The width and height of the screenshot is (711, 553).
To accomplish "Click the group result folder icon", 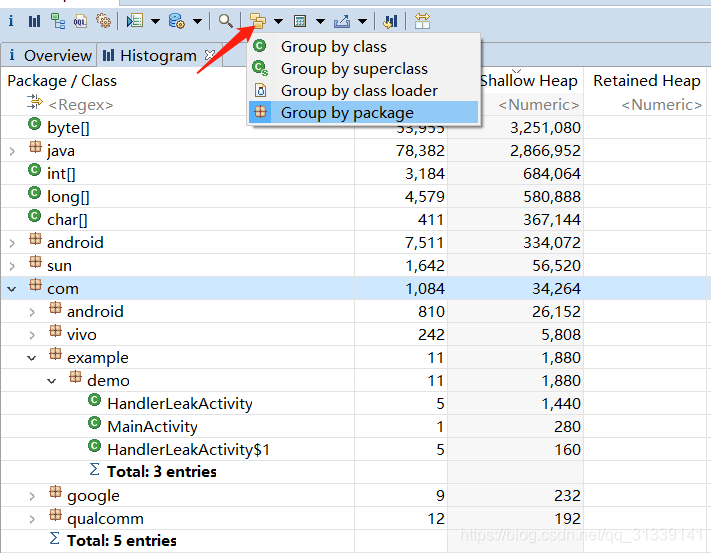I will point(258,21).
